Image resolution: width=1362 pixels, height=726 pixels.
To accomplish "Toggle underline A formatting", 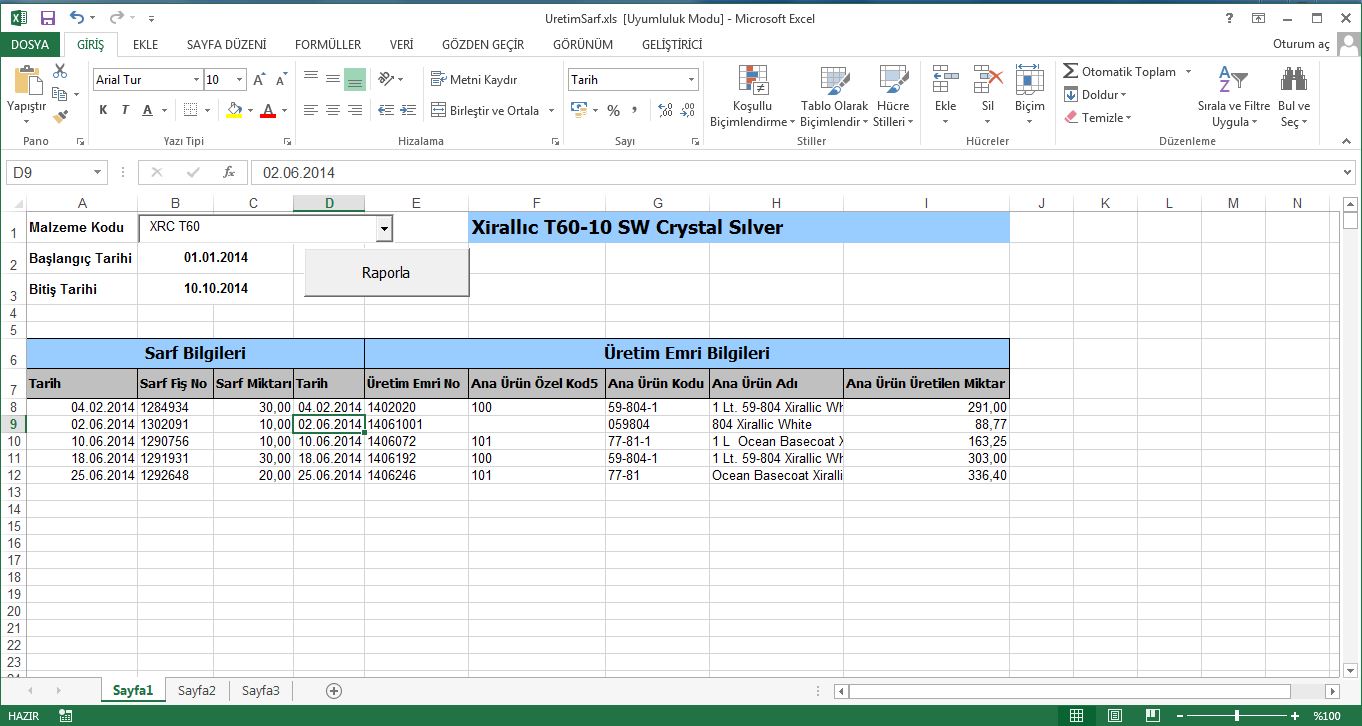I will click(148, 111).
